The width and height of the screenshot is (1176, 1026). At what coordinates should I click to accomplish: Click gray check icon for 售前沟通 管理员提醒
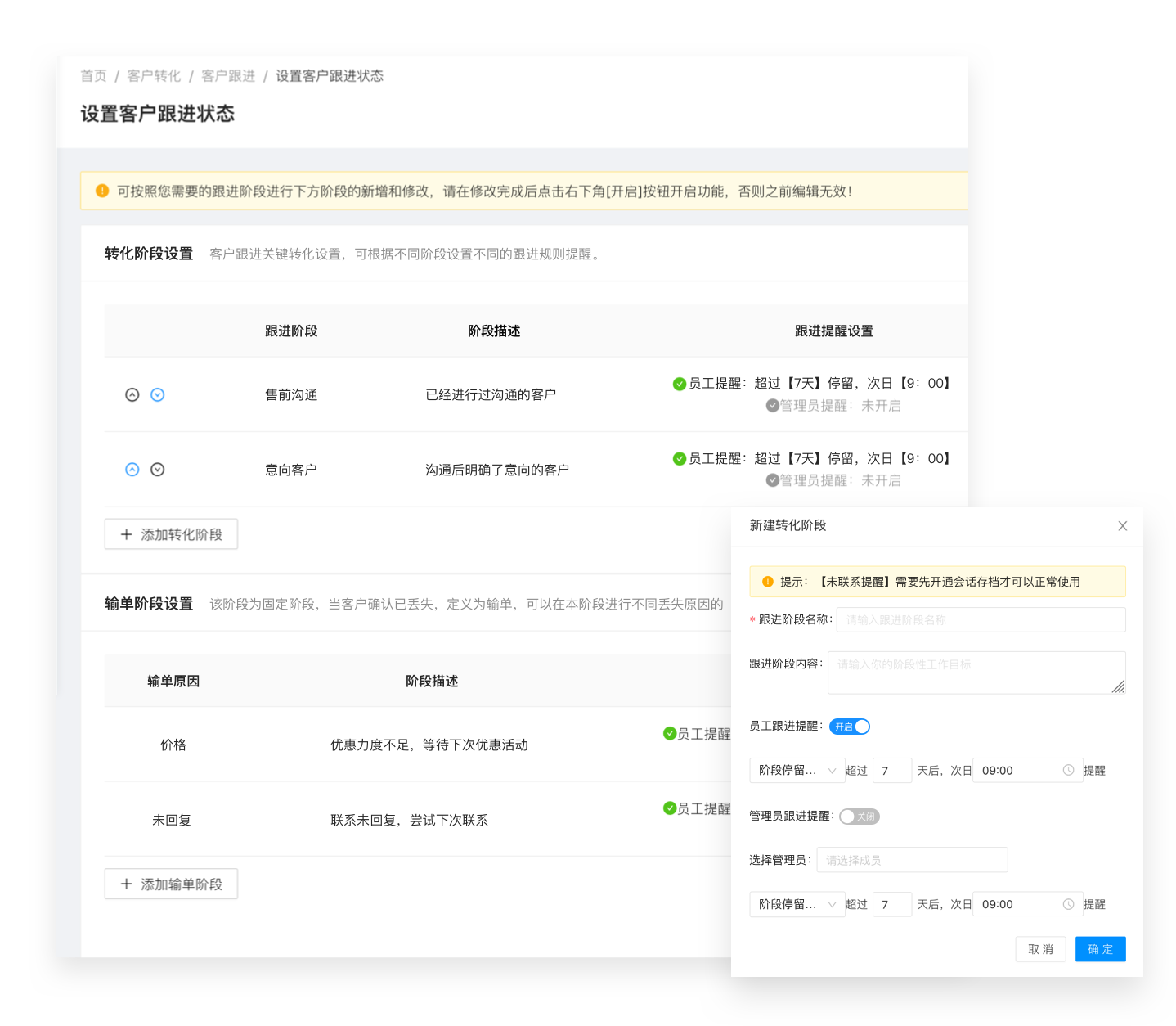coord(773,406)
